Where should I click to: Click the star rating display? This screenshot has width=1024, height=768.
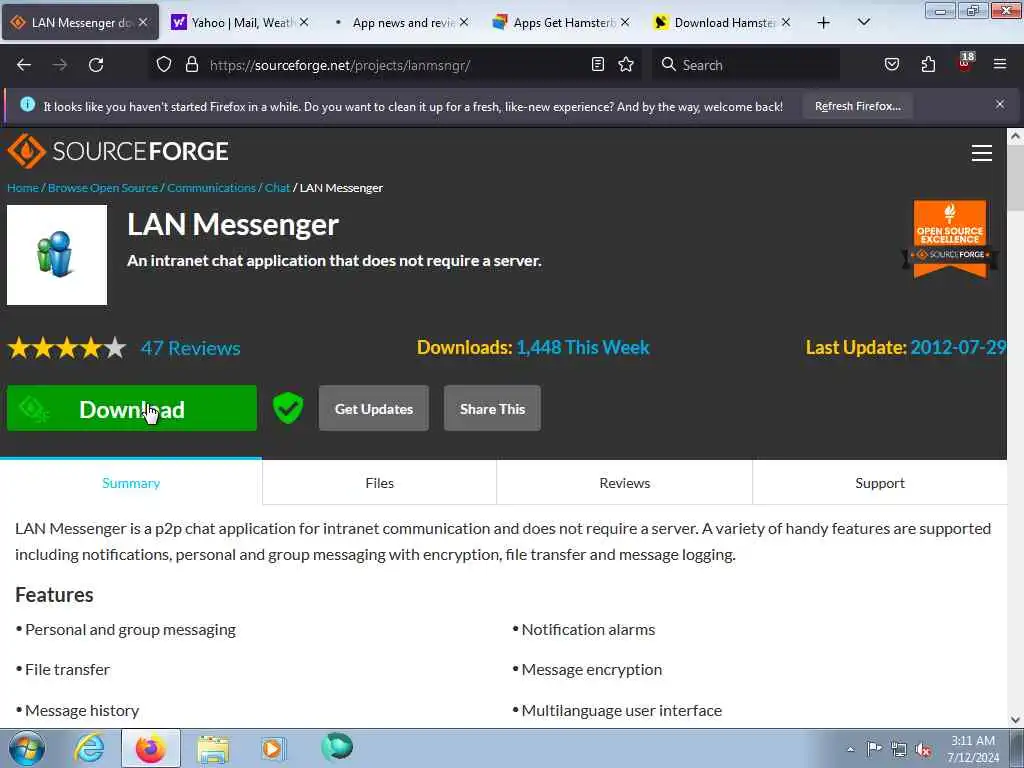pos(67,347)
